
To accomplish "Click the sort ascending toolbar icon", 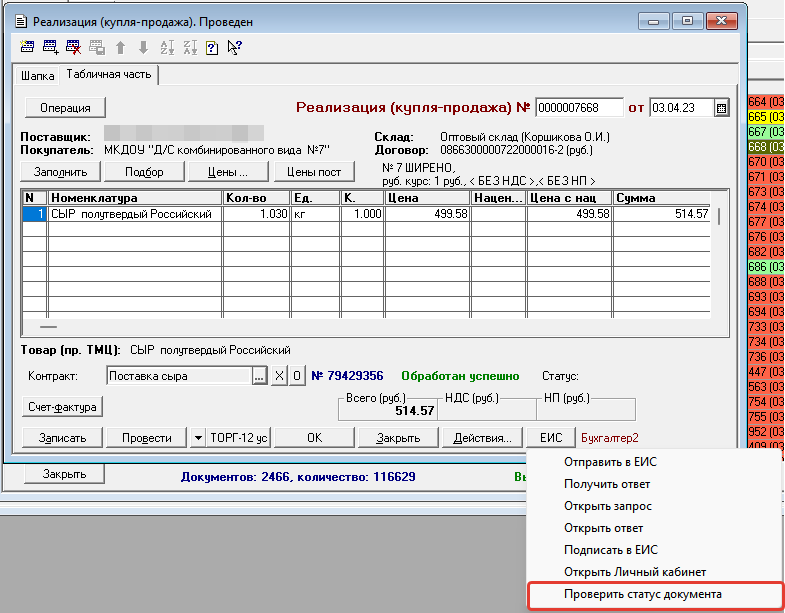I will [167, 47].
